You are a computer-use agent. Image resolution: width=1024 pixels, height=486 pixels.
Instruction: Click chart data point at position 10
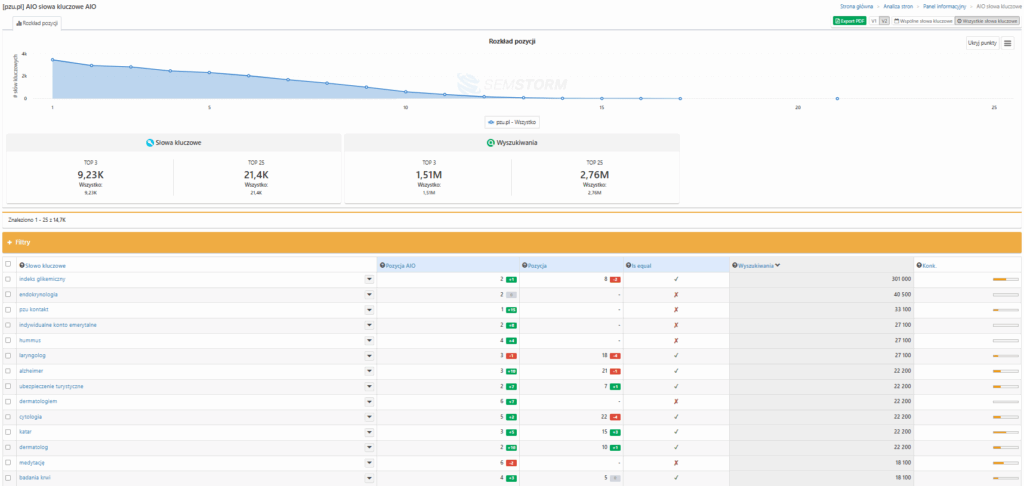coord(406,92)
